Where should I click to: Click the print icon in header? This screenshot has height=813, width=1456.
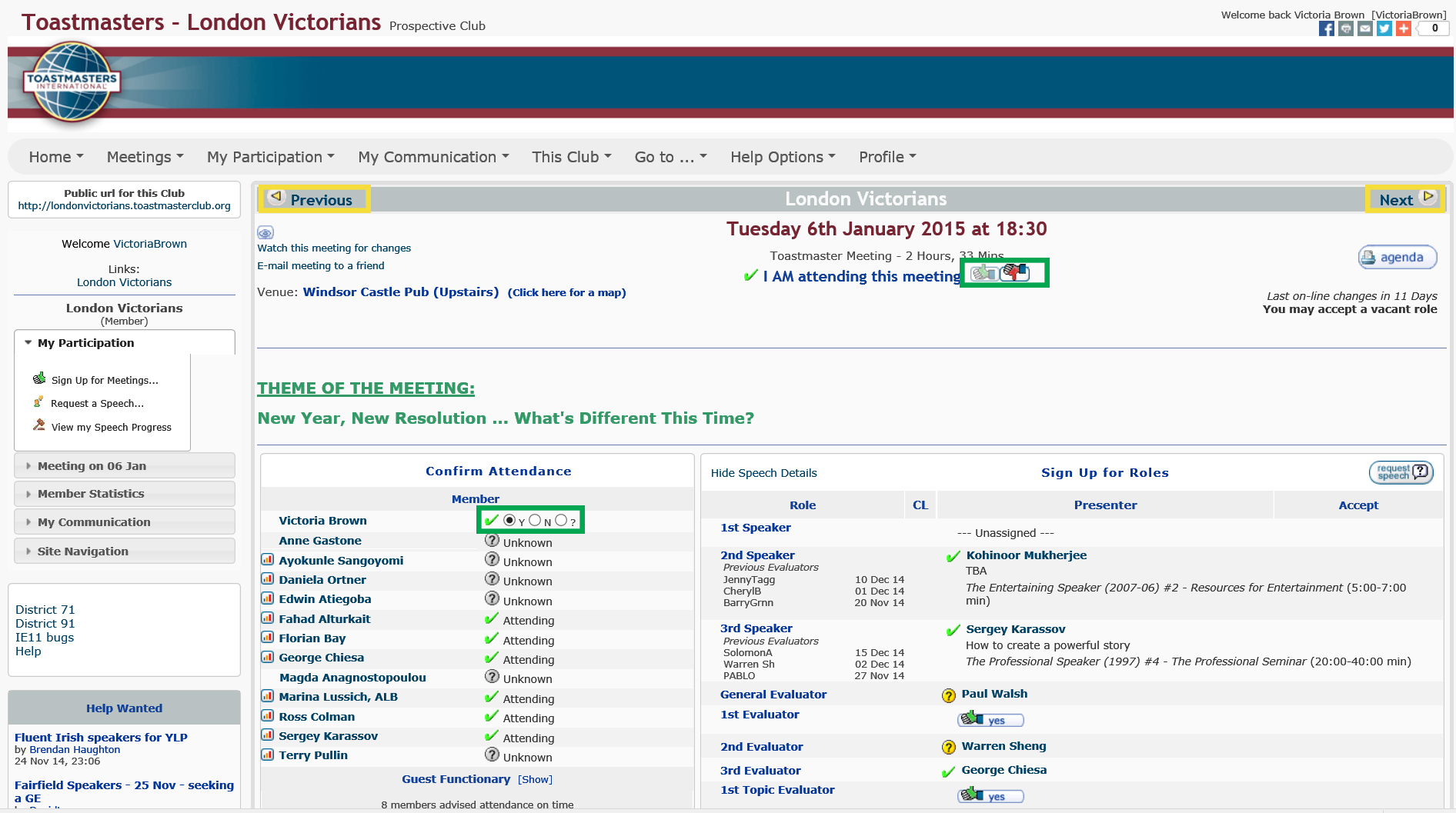(1345, 28)
